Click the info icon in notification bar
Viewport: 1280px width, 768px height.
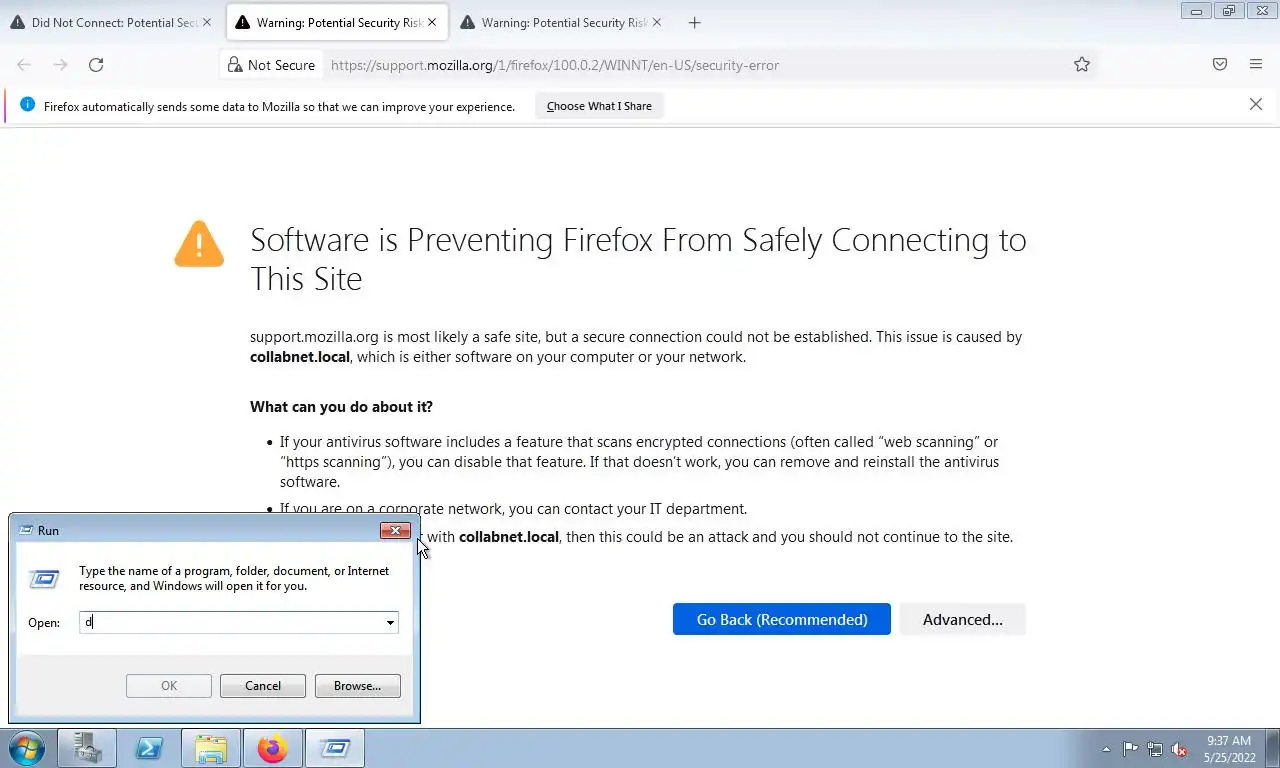pos(27,105)
